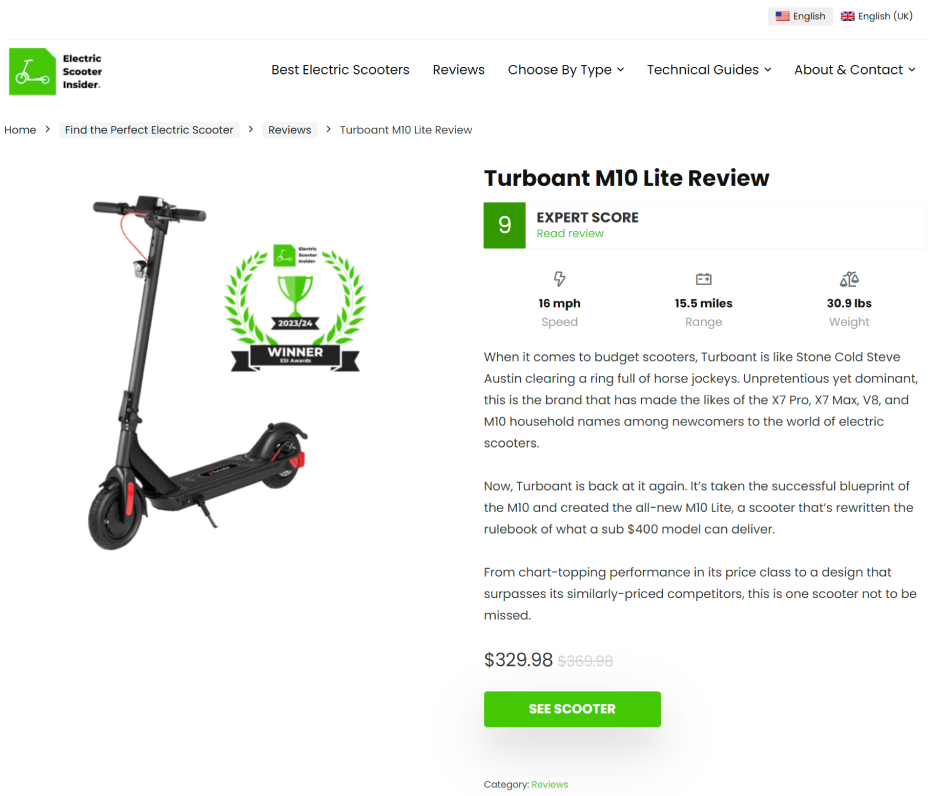
Task: Click the scales weight icon
Action: click(x=849, y=279)
